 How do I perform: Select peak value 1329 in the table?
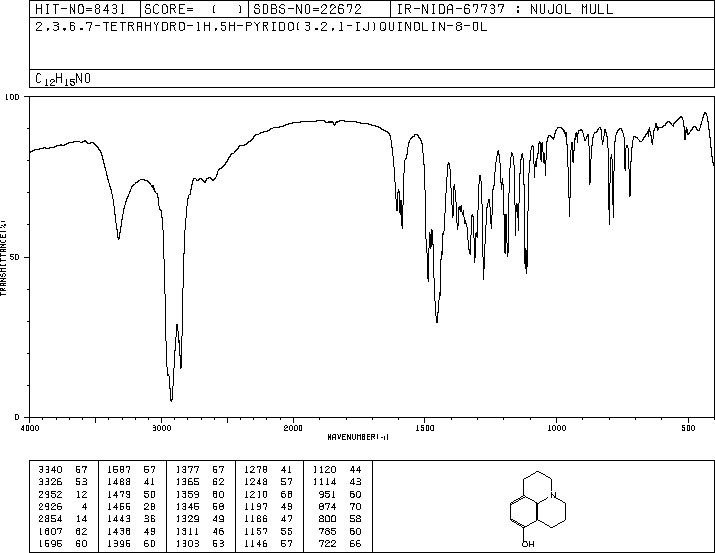187,519
